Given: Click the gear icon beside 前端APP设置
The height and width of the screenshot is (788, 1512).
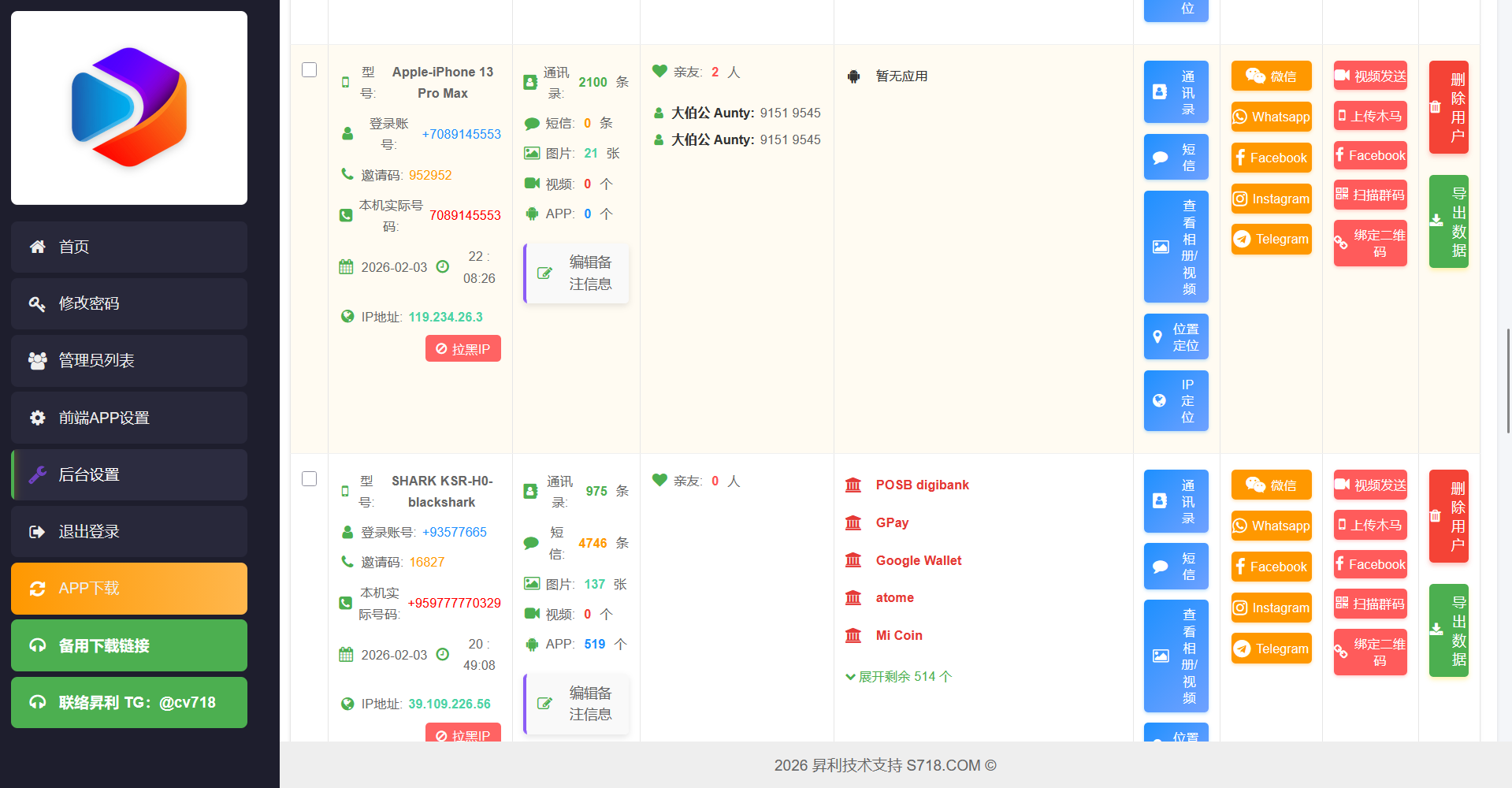Looking at the screenshot, I should [37, 418].
